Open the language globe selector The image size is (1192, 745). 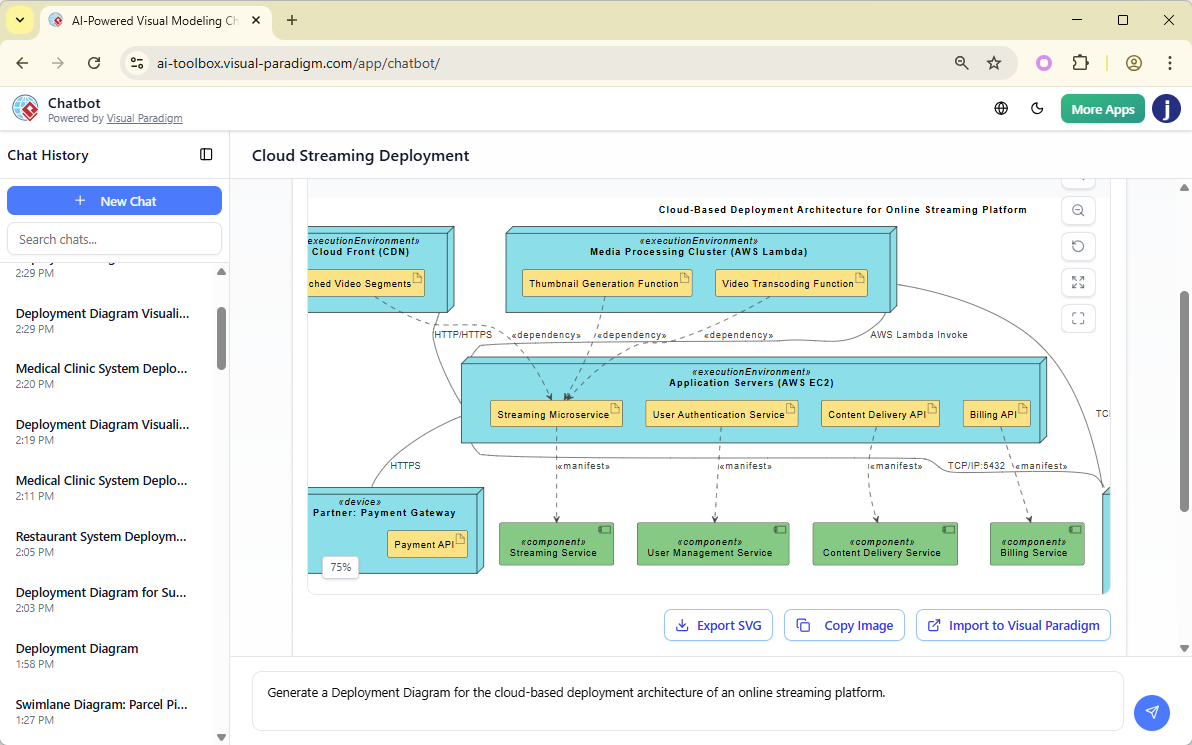pyautogui.click(x=1001, y=108)
